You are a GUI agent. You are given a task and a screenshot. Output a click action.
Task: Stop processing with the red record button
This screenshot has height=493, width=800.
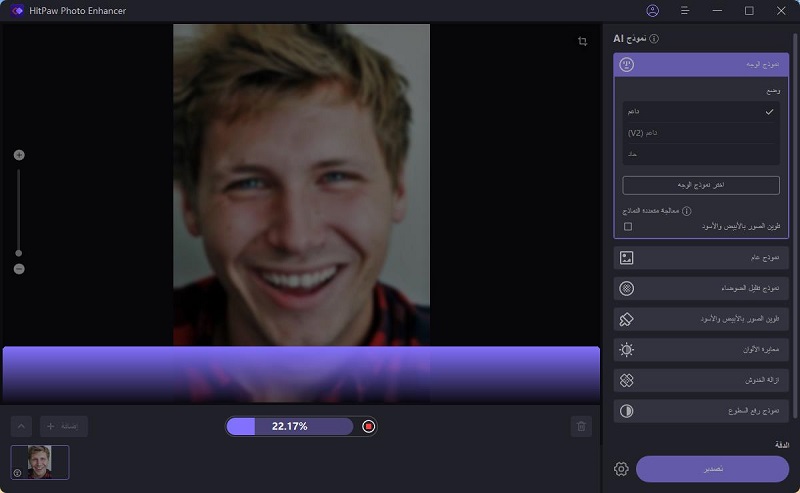[368, 426]
